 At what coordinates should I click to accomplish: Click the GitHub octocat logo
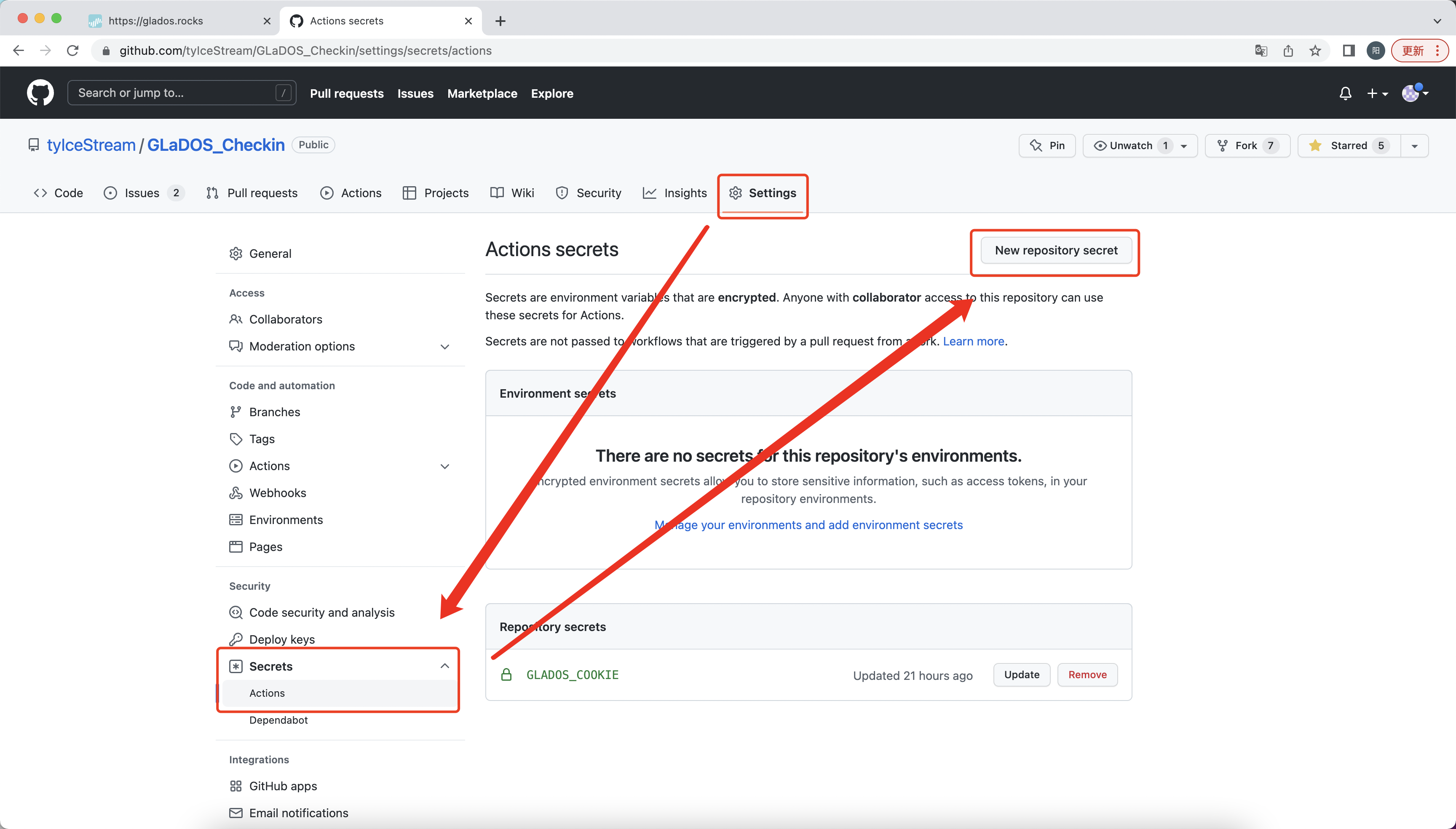point(40,93)
